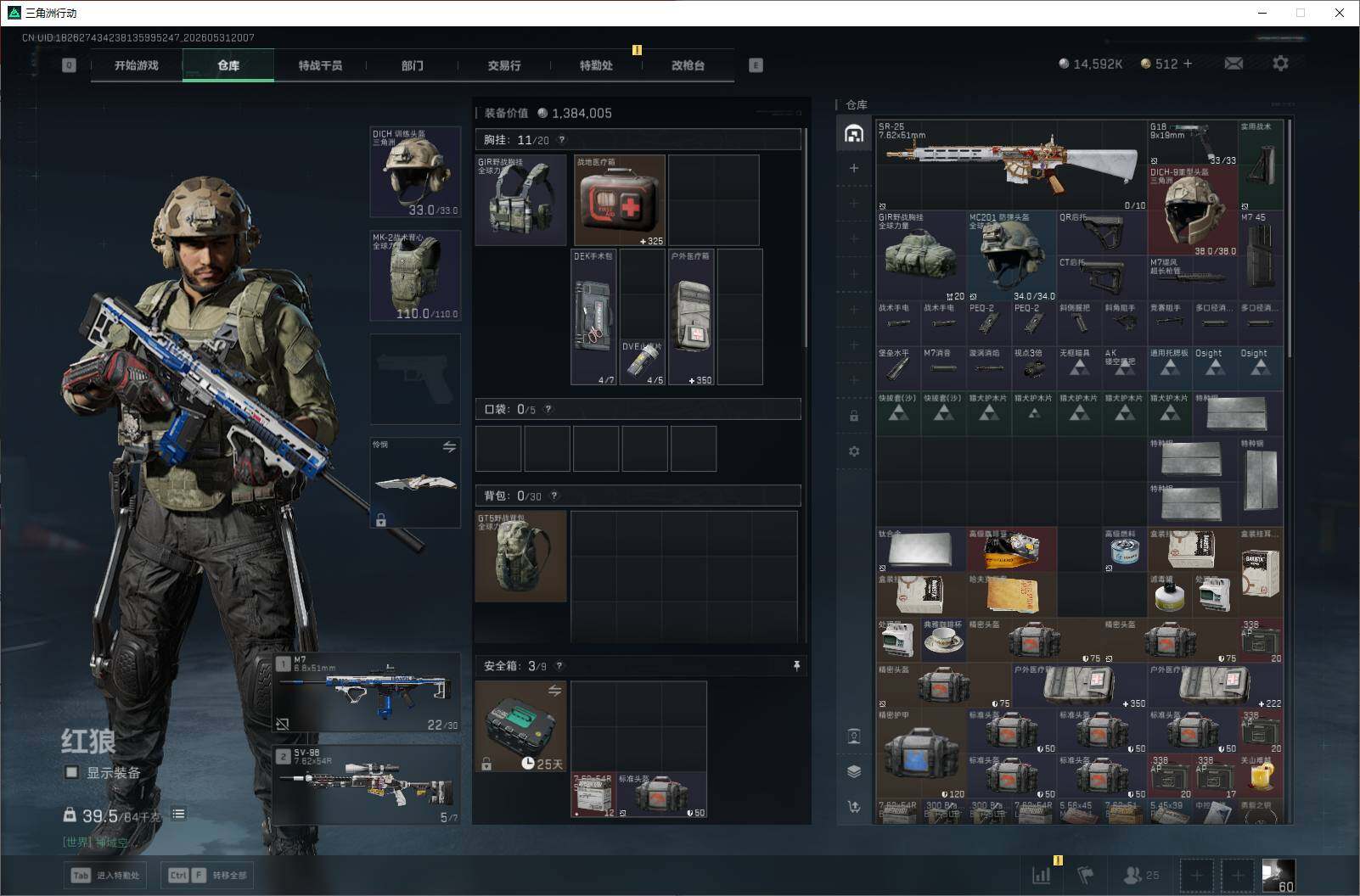Click the stacked layers icon in stash sidebar
This screenshot has width=1360, height=896.
click(x=854, y=771)
